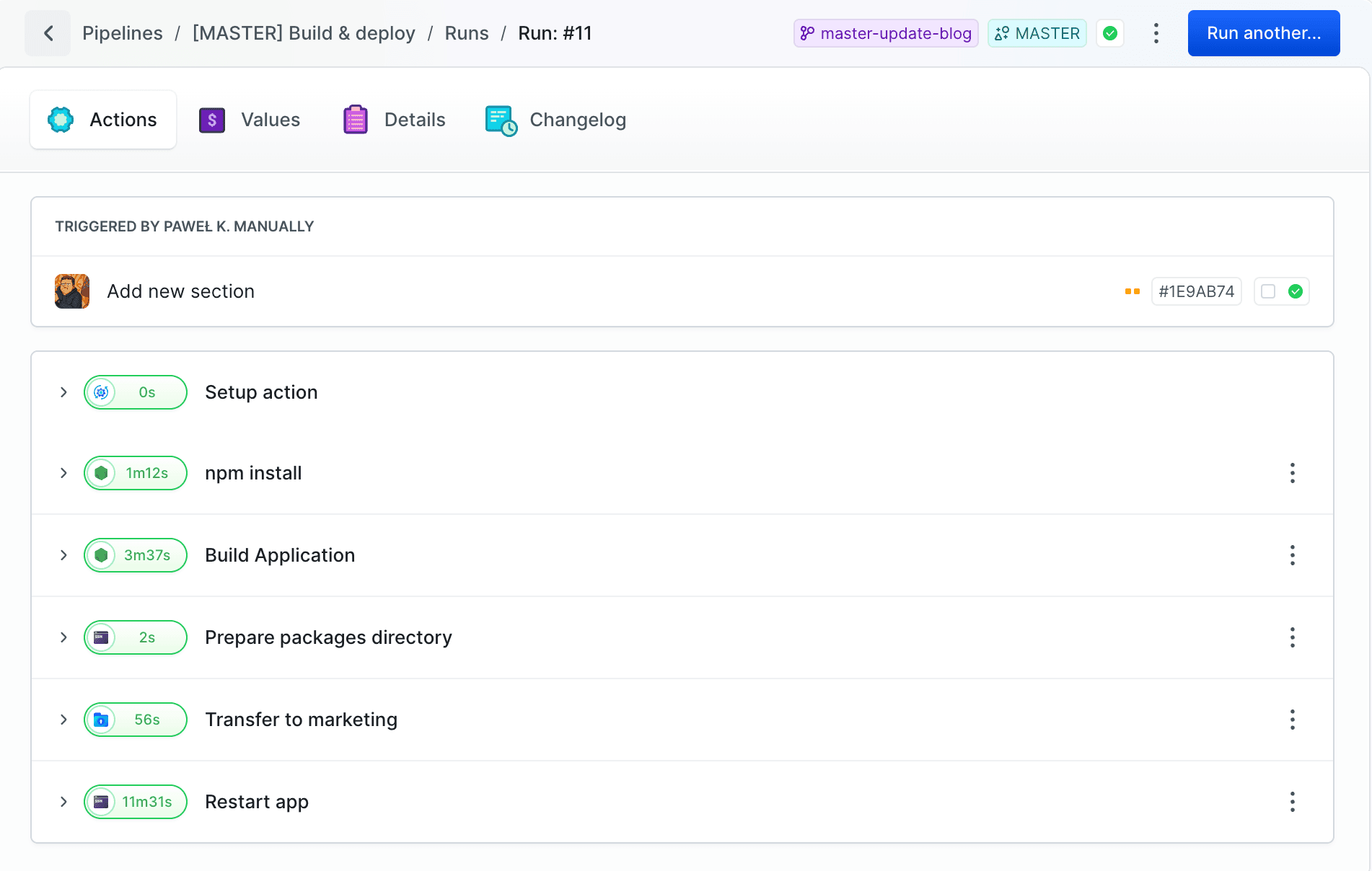1372x871 pixels.
Task: Click the Run another... button
Action: pyautogui.click(x=1263, y=33)
